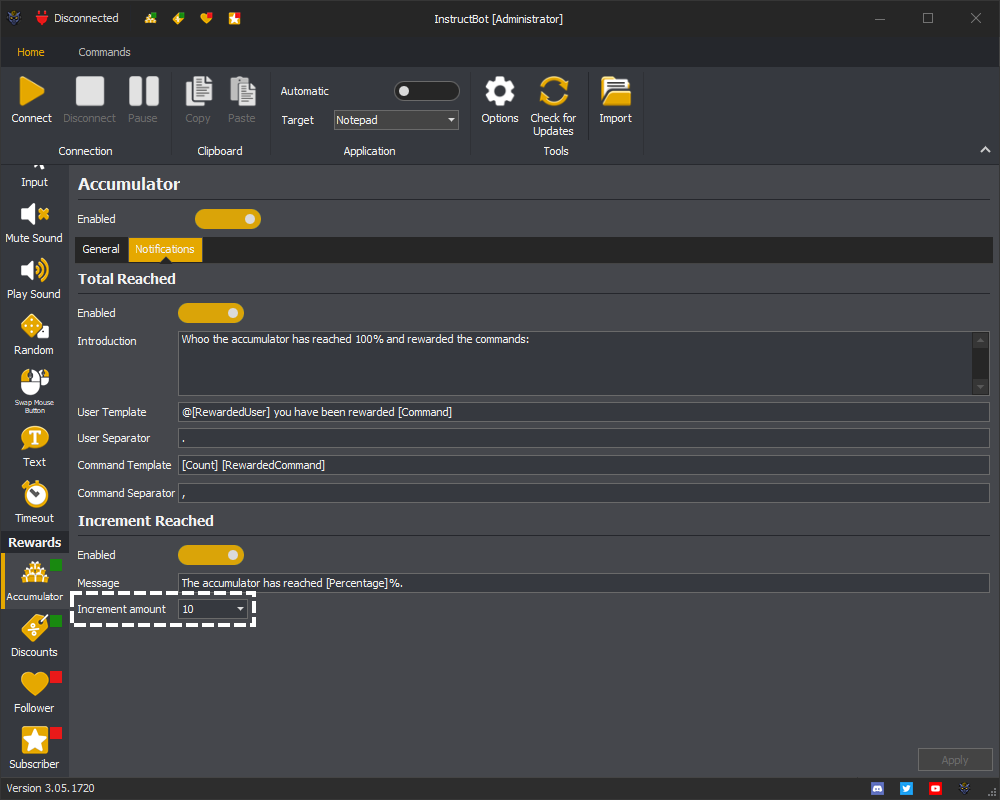1000x800 pixels.
Task: Switch to the Commands ribbon tab
Action: (105, 52)
